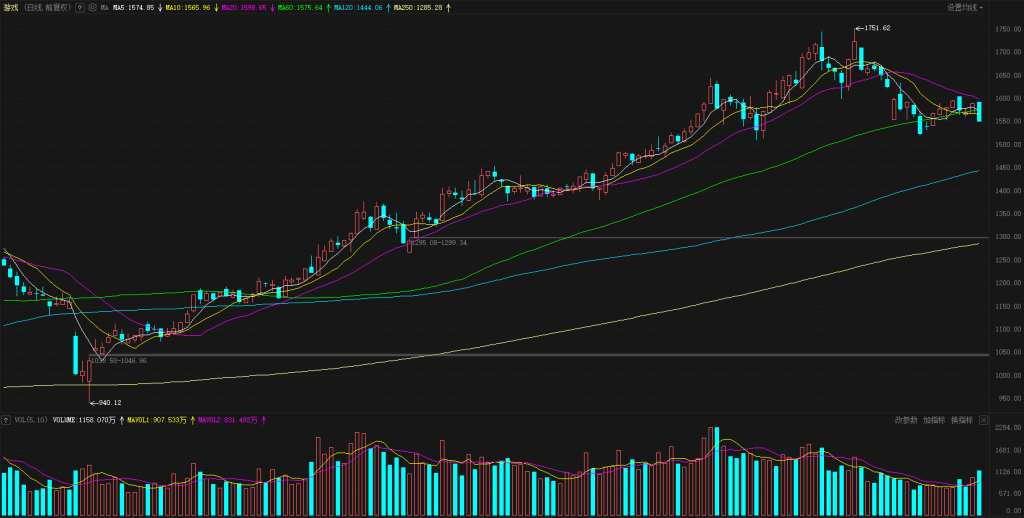1024x518 pixels.
Task: Click the help icon beside 游戏 title
Action: pyautogui.click(x=79, y=7)
